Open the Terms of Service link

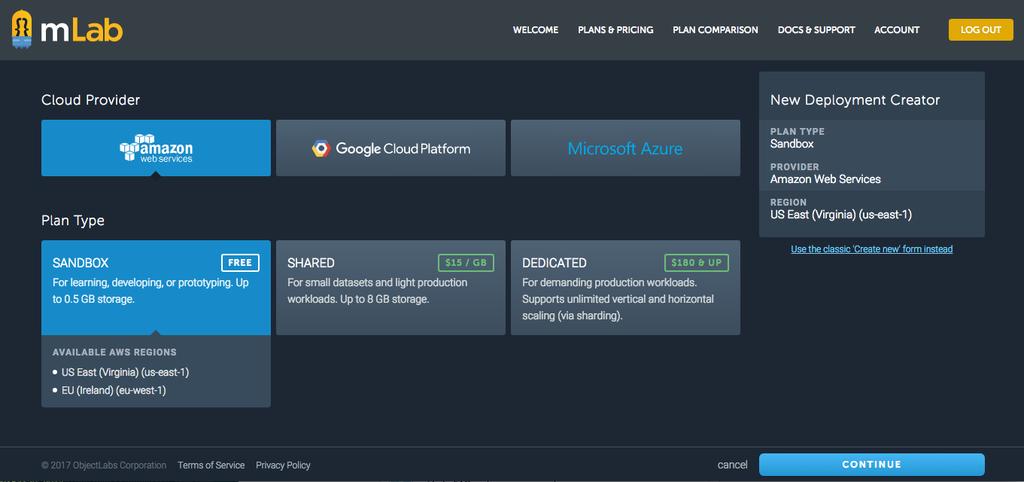[211, 465]
